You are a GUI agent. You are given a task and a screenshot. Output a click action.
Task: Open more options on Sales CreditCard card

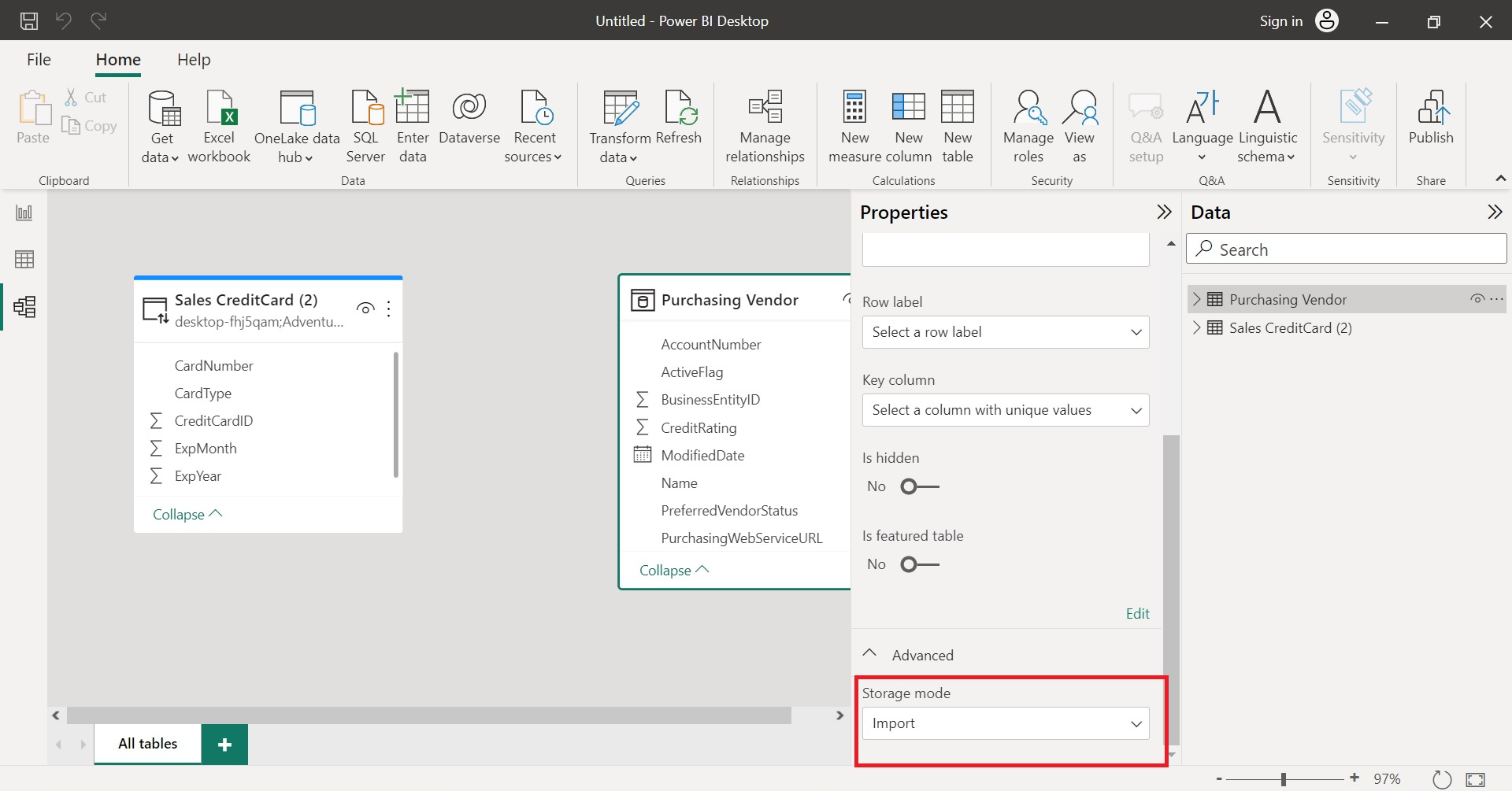(389, 309)
